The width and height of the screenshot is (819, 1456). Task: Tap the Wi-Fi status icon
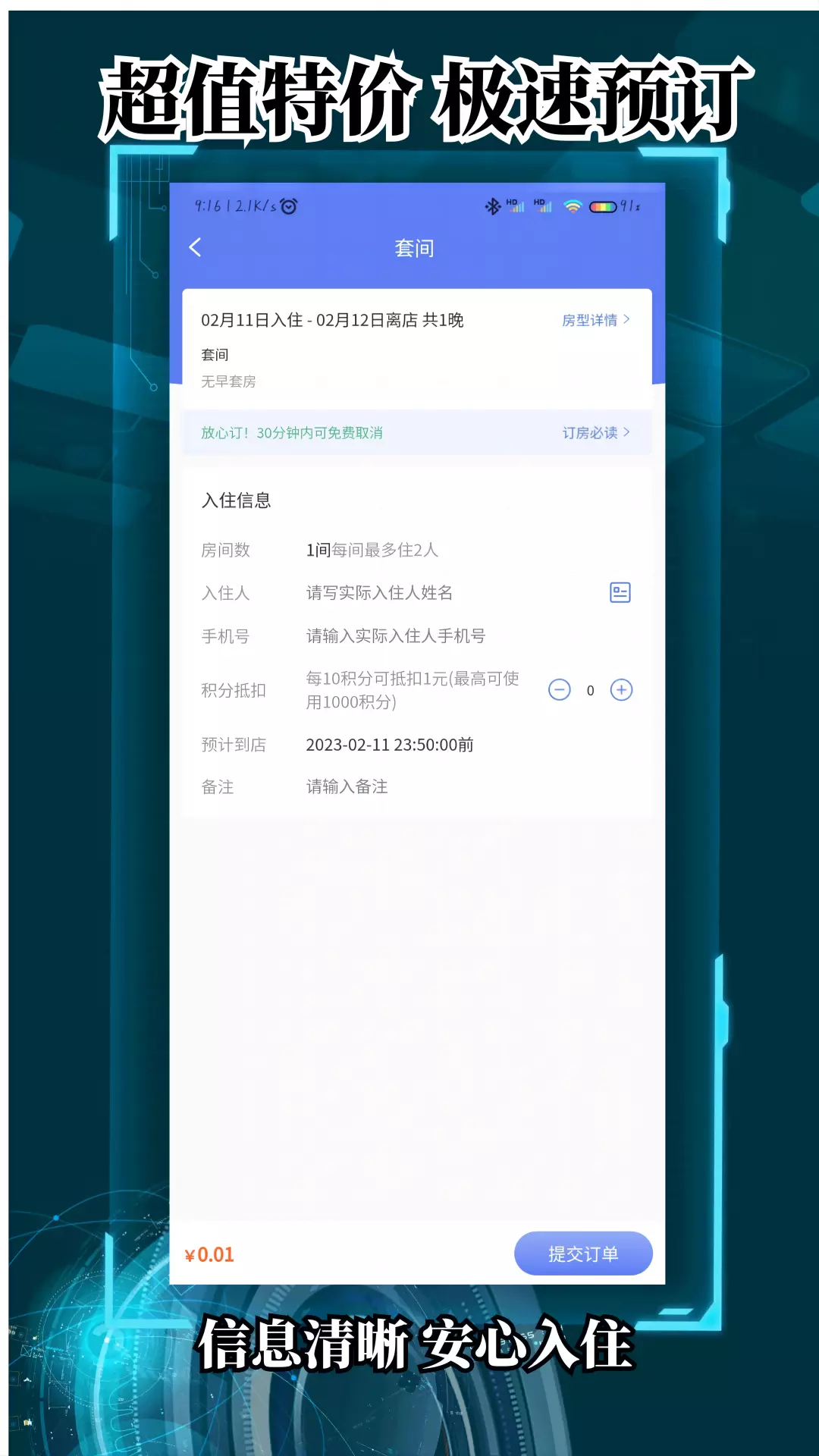[573, 206]
